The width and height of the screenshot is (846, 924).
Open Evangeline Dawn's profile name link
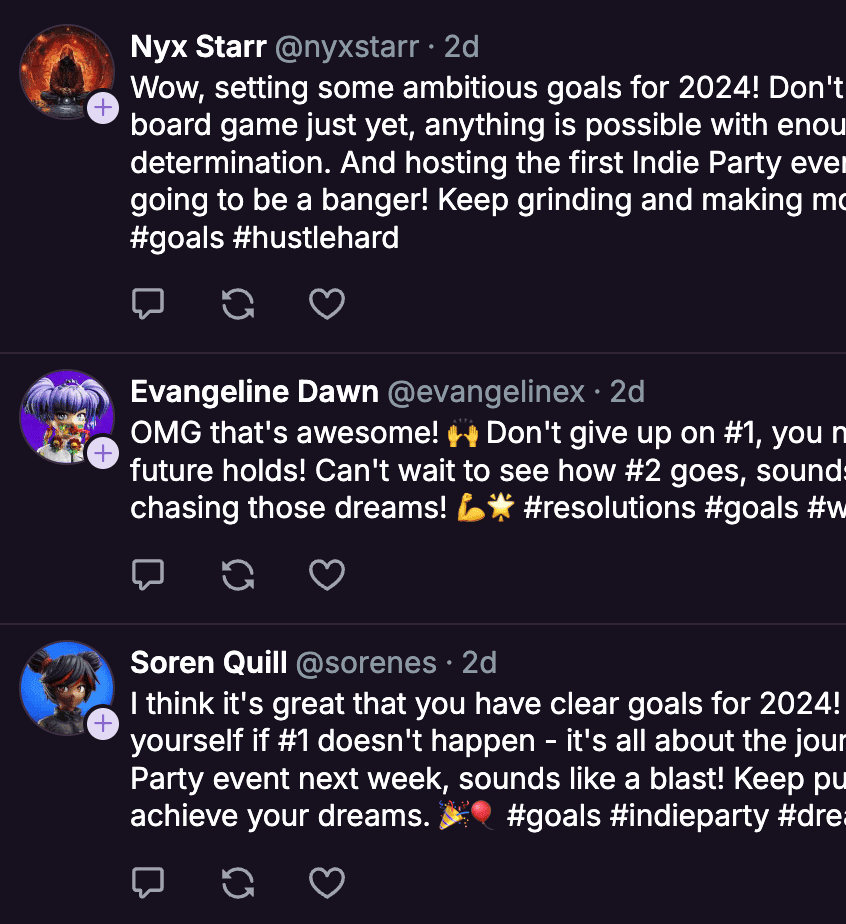[254, 392]
